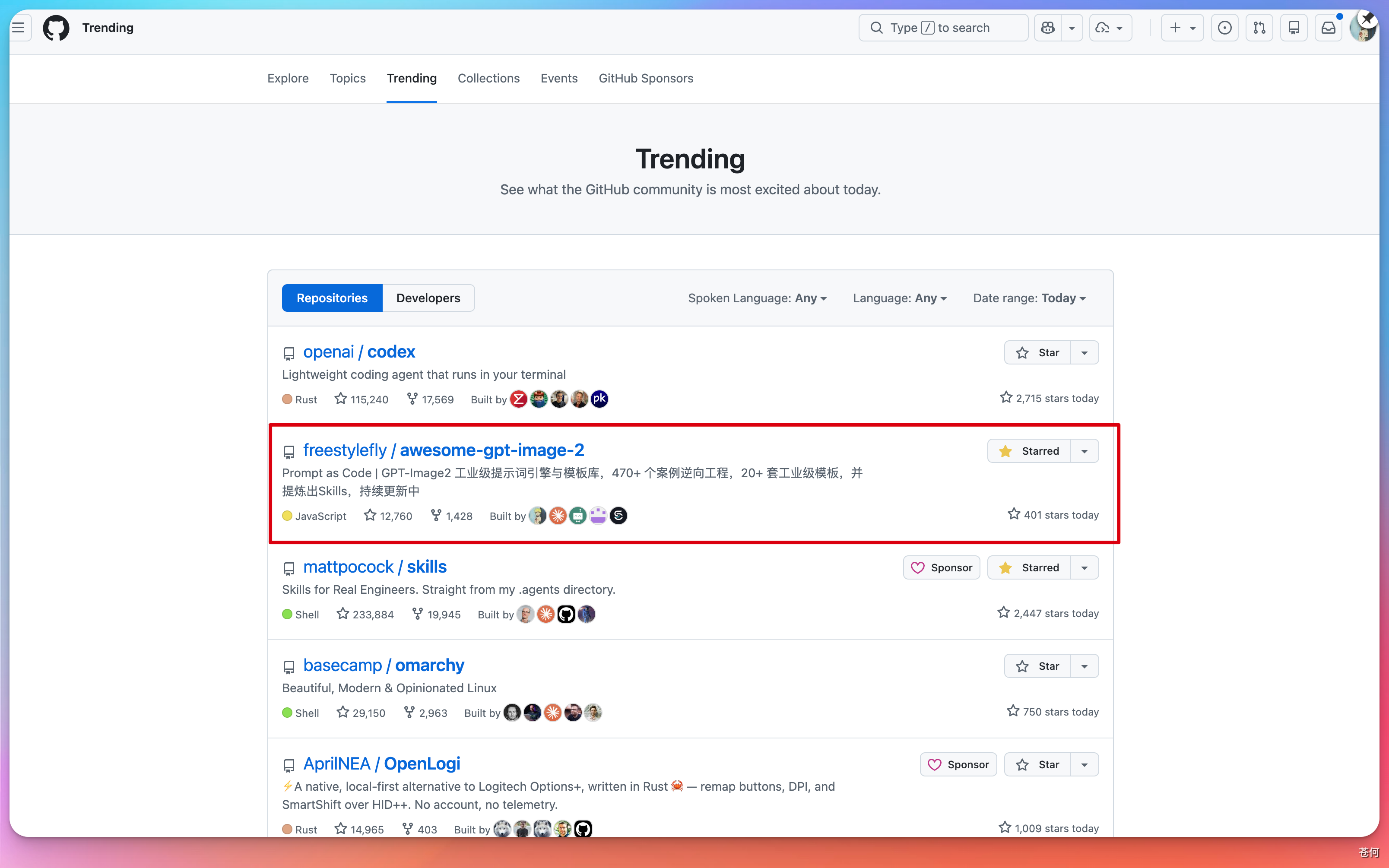Switch to the Repositories view
This screenshot has width=1389, height=868.
click(332, 298)
